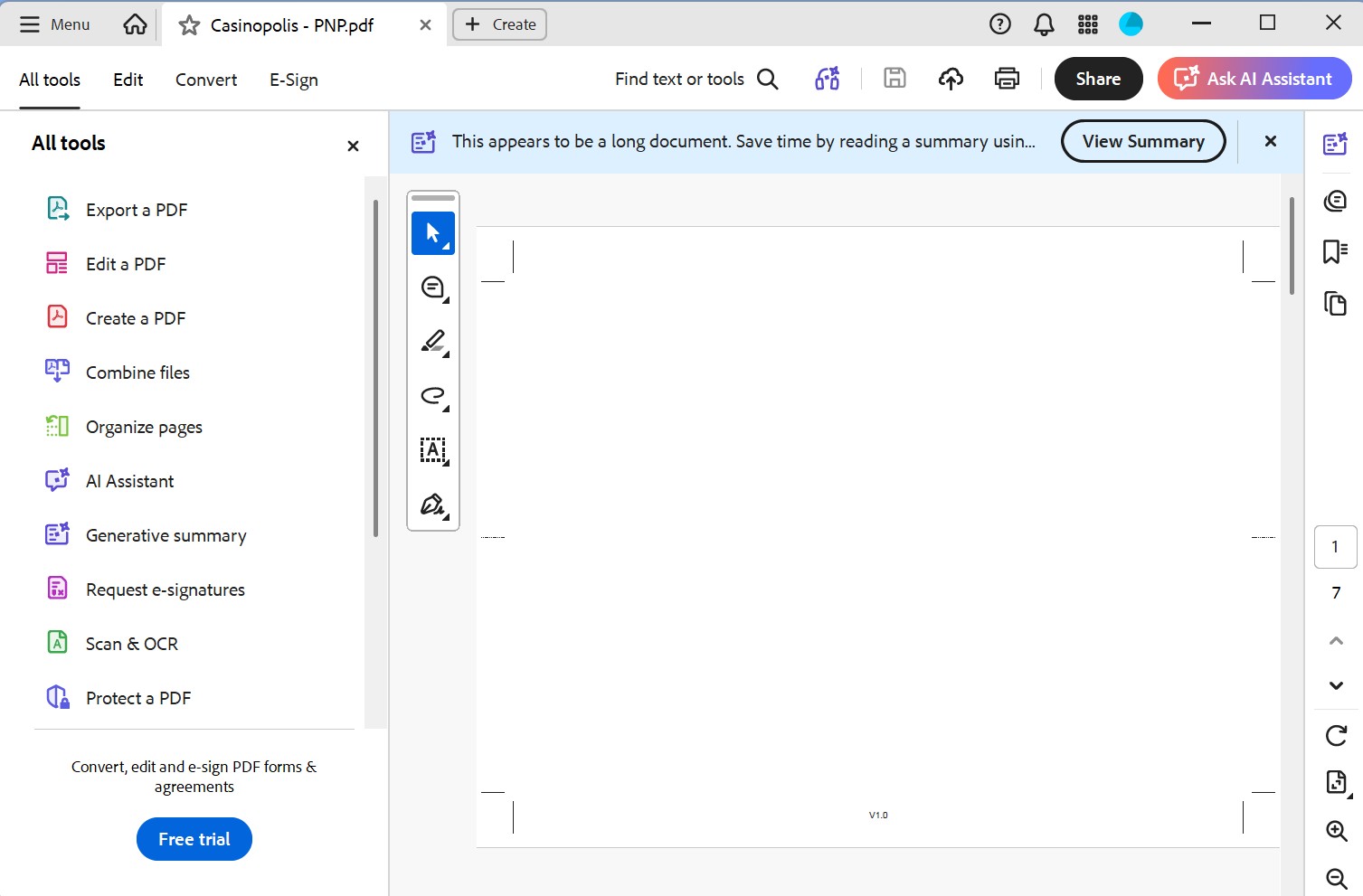Image resolution: width=1363 pixels, height=896 pixels.
Task: Switch to the Convert tab
Action: (x=206, y=80)
